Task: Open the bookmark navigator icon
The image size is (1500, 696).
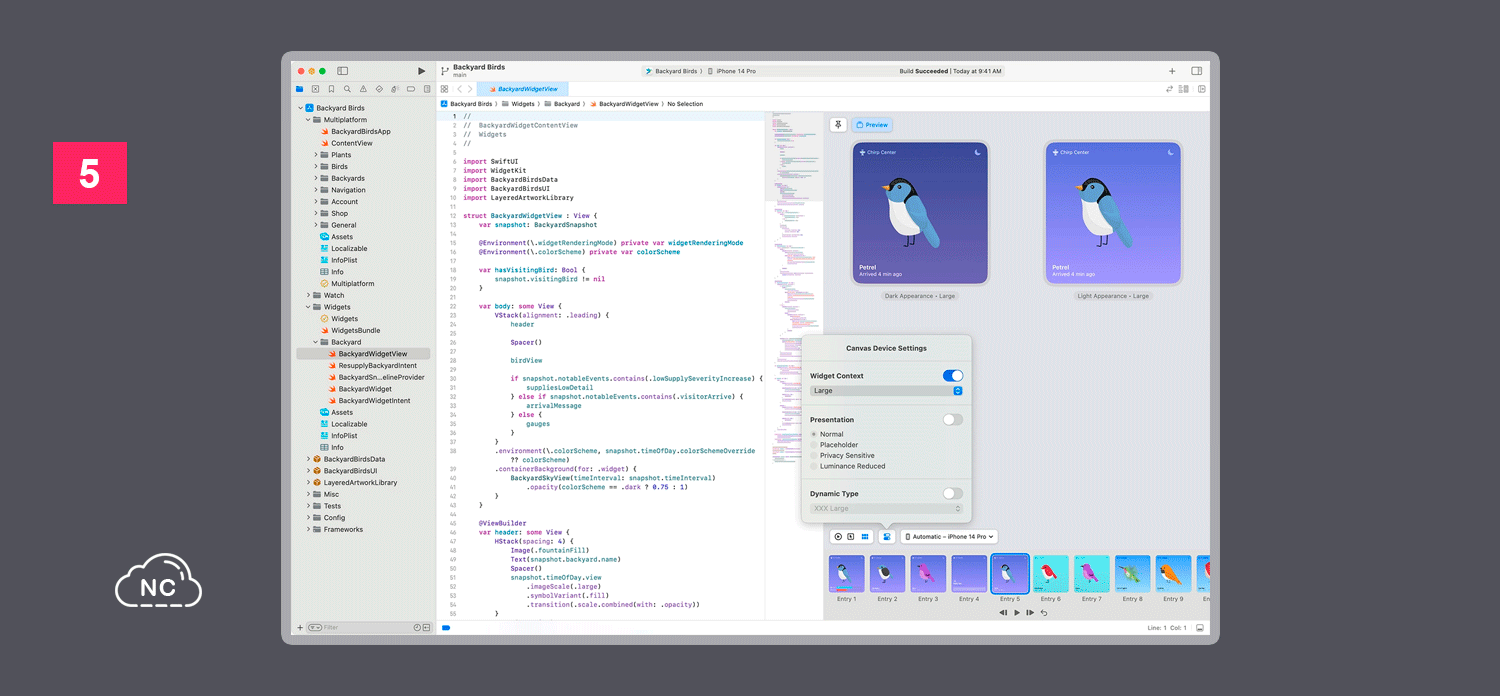Action: click(x=331, y=89)
